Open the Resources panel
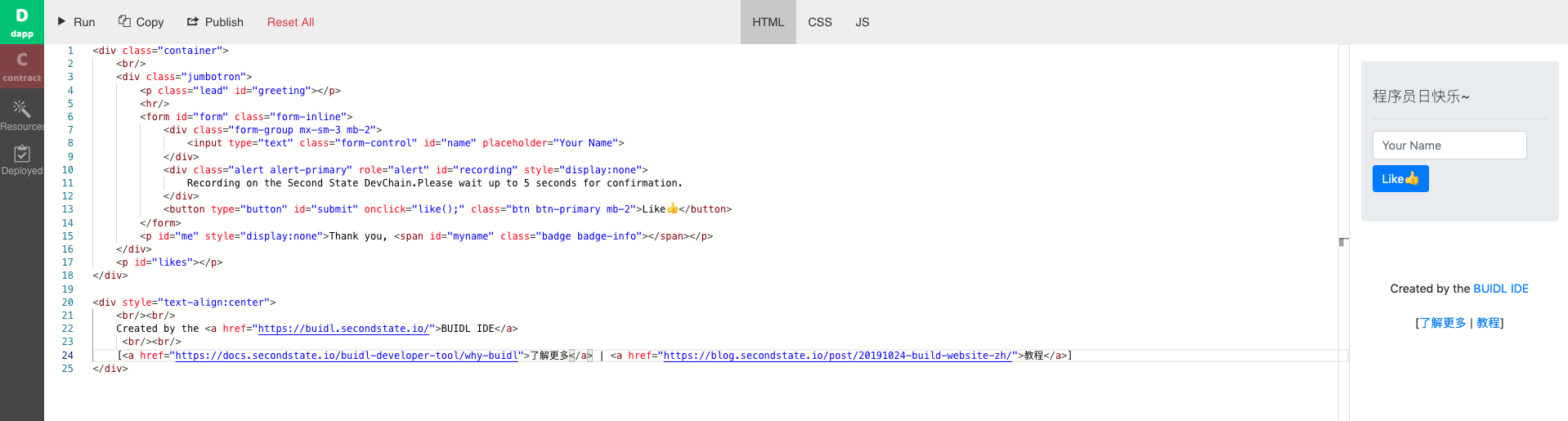Image resolution: width=1568 pixels, height=421 pixels. (22, 115)
